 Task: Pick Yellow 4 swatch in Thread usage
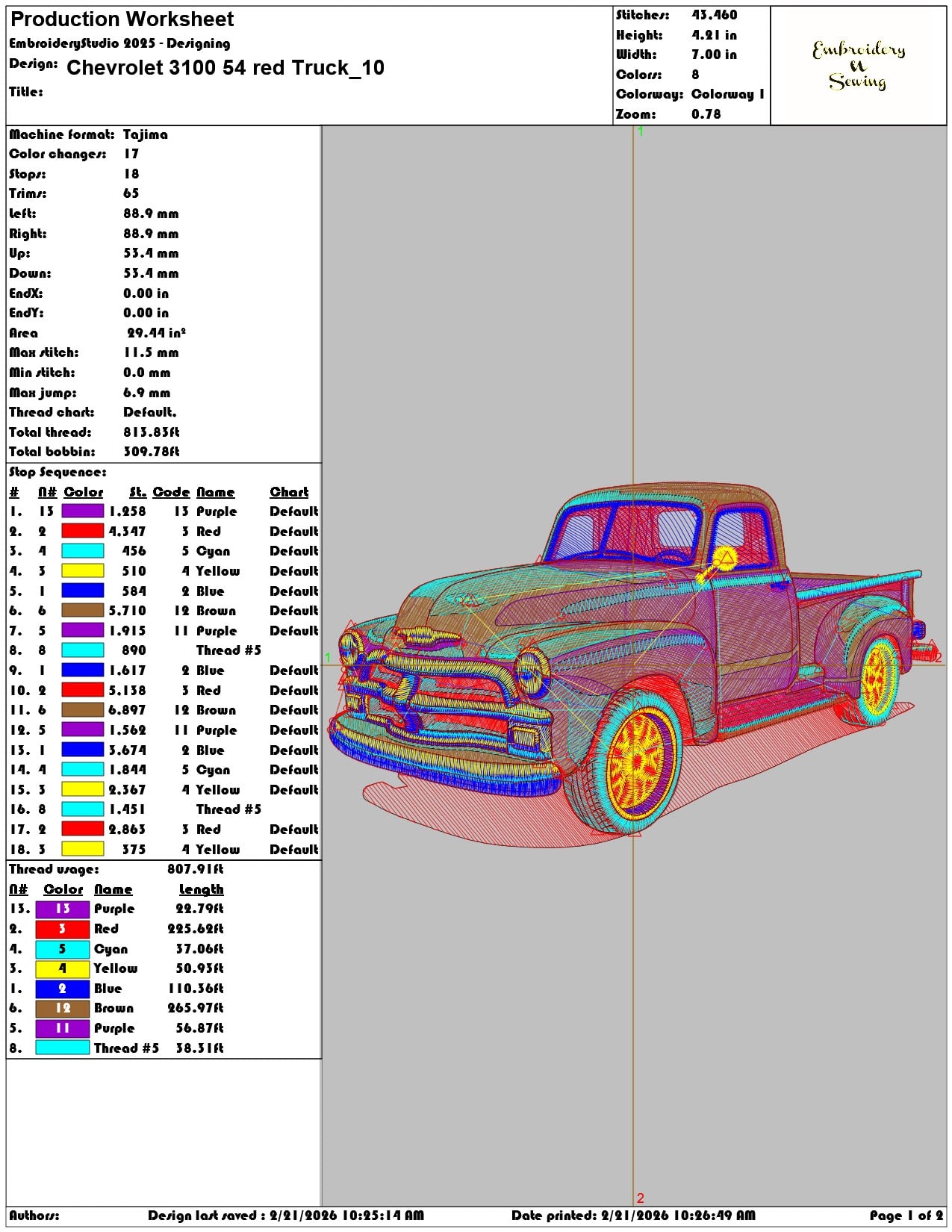click(63, 969)
